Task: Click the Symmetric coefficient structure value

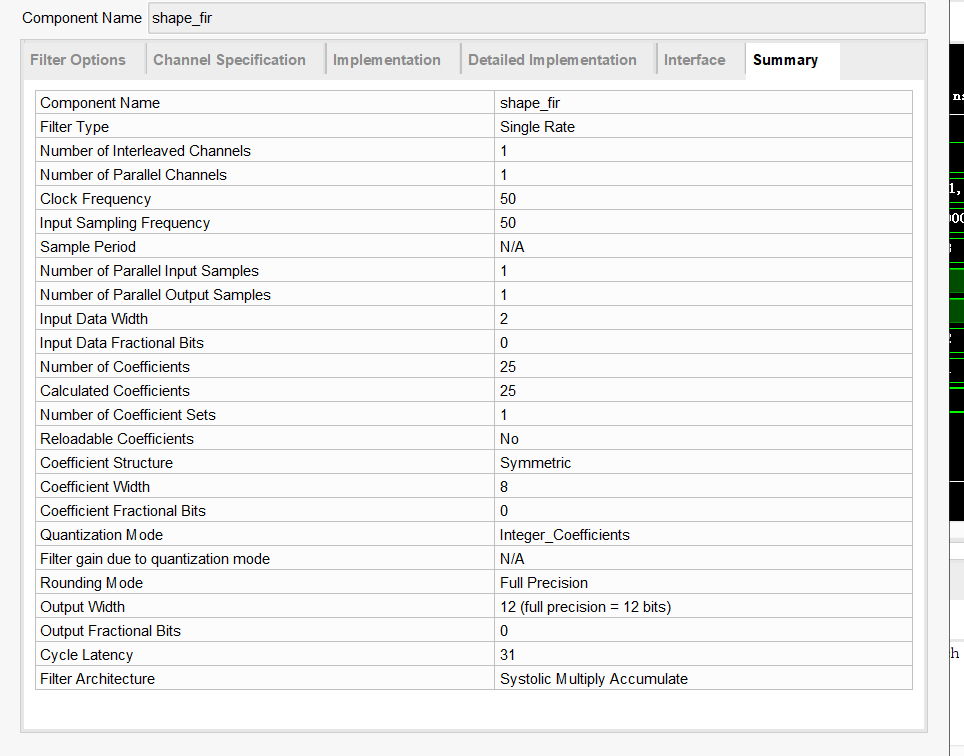Action: pos(535,463)
